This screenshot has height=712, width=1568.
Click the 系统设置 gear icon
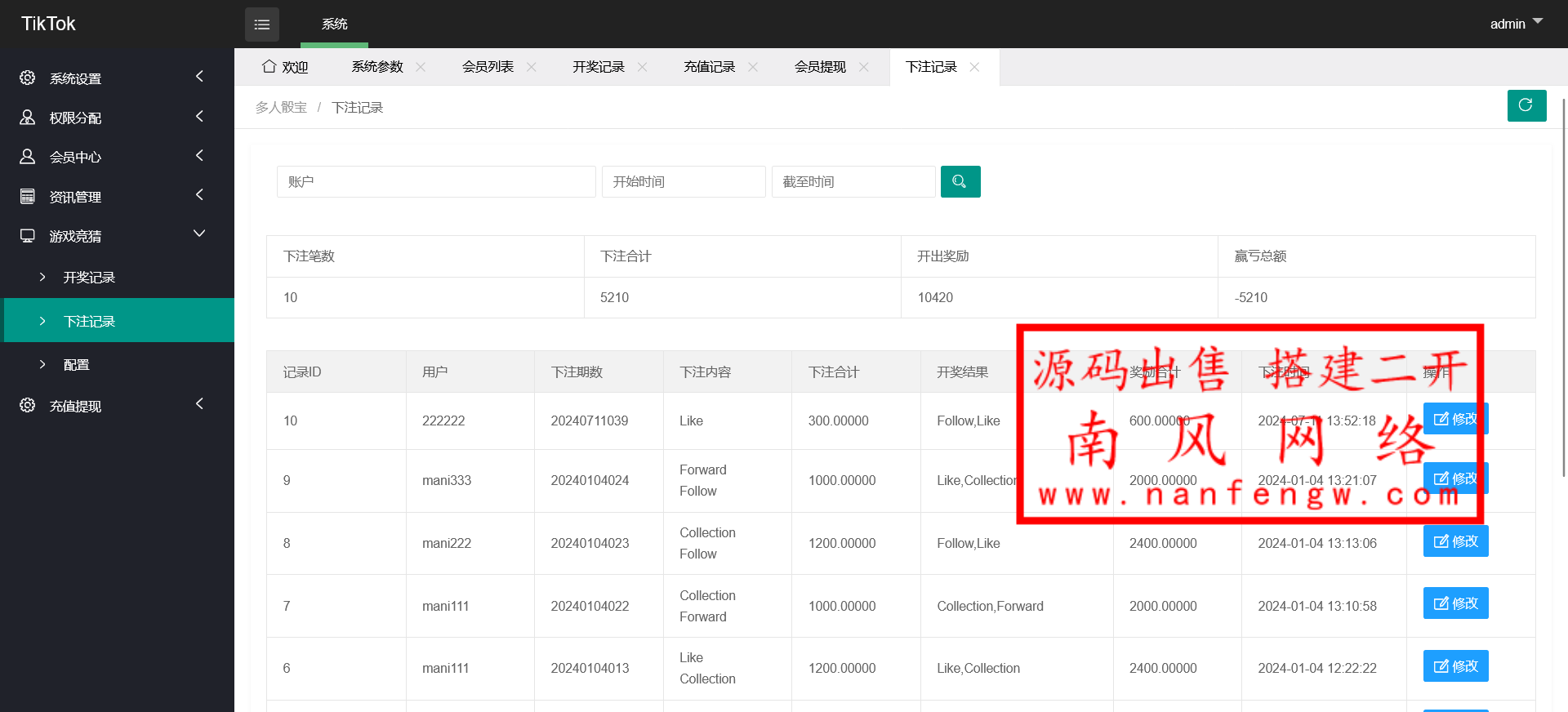[28, 78]
